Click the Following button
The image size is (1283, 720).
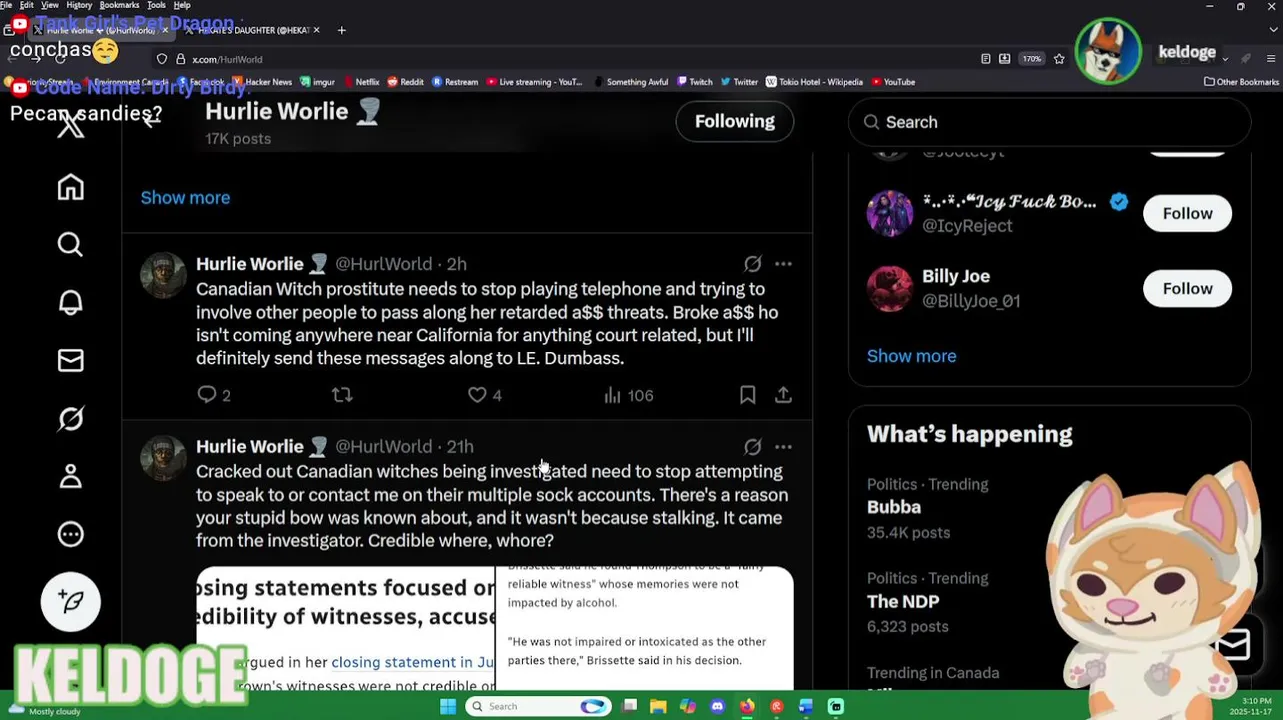point(734,121)
